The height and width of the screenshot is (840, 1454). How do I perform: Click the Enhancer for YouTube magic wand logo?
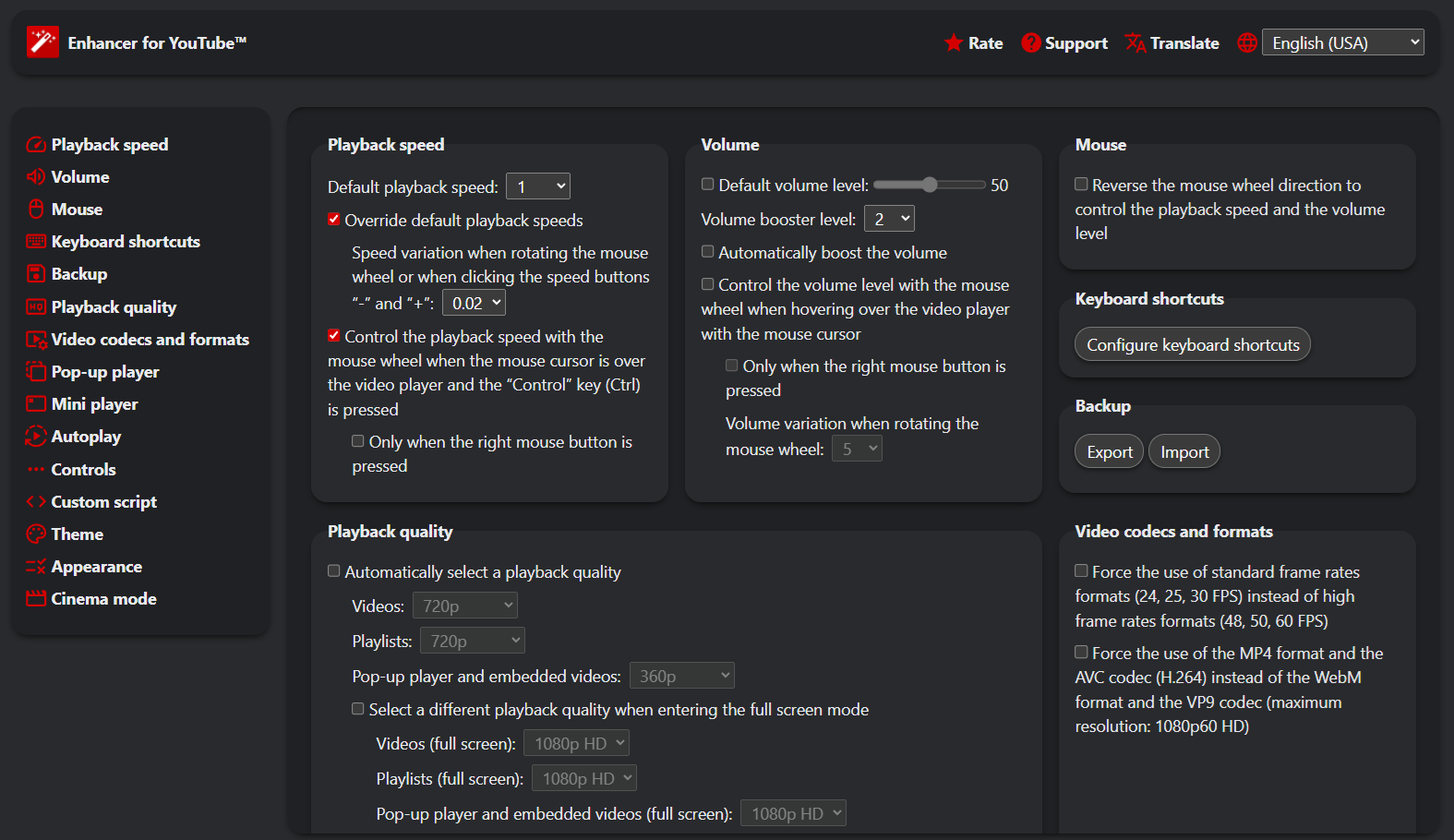point(42,42)
